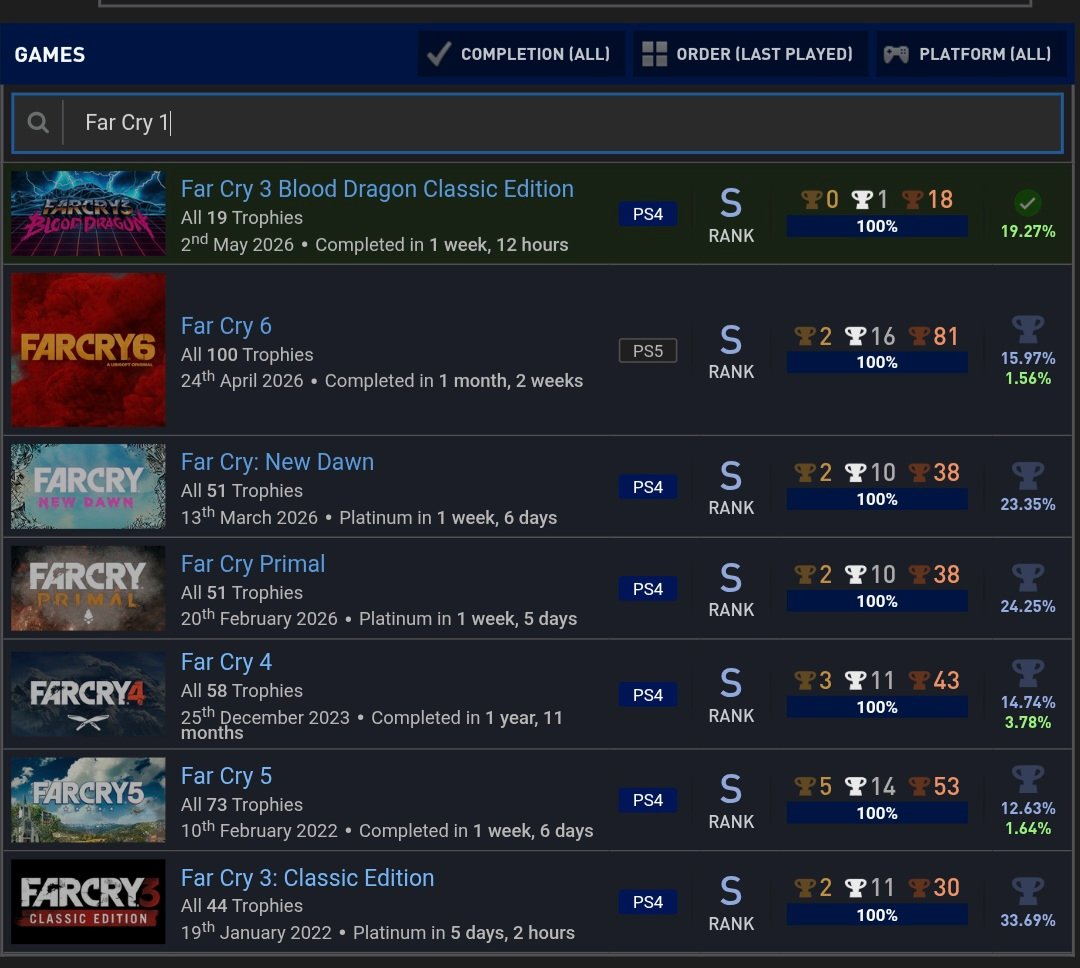Click the Far Cry 6 red cover thumbnail
Viewport: 1080px width, 968px height.
(x=88, y=350)
